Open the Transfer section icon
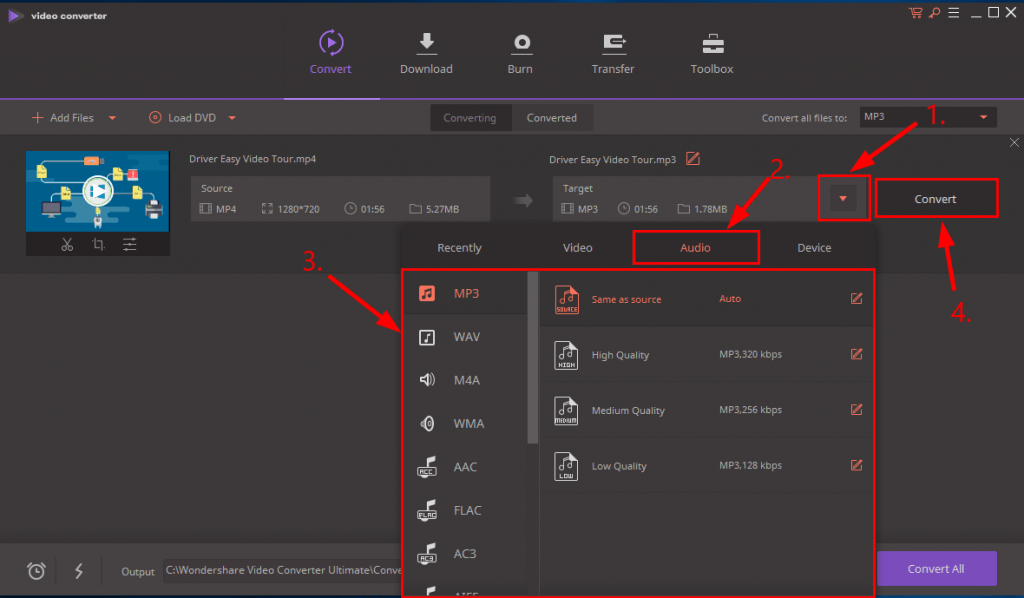 [x=613, y=43]
